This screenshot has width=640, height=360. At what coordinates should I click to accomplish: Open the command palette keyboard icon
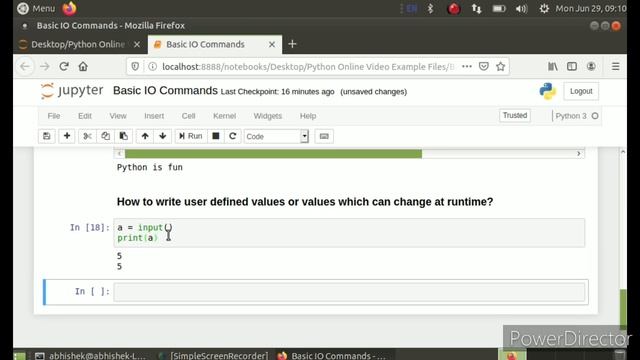(x=324, y=136)
